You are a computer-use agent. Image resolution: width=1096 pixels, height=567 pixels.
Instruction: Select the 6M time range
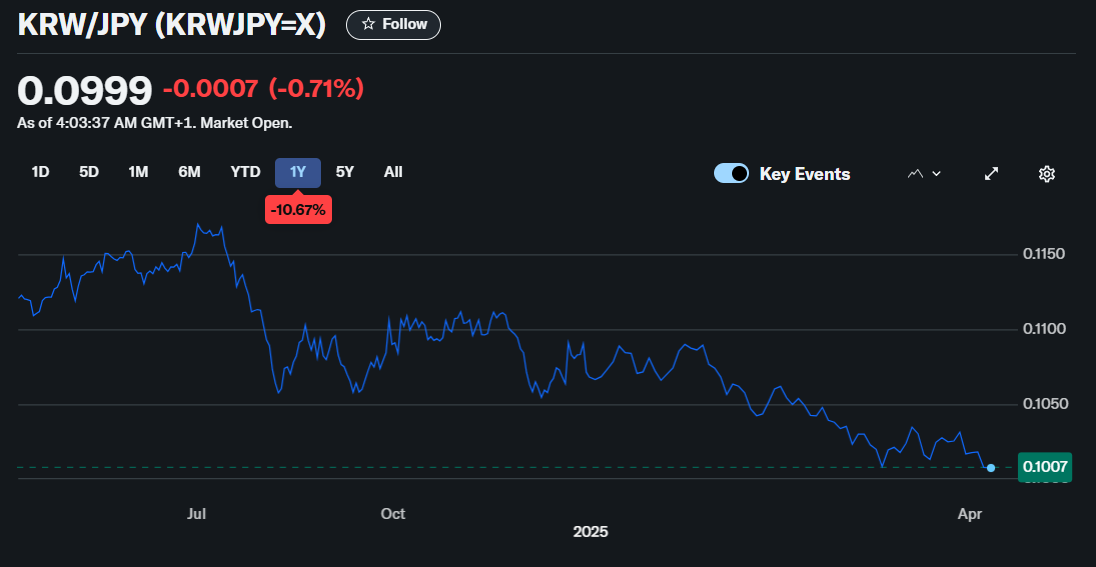click(189, 172)
